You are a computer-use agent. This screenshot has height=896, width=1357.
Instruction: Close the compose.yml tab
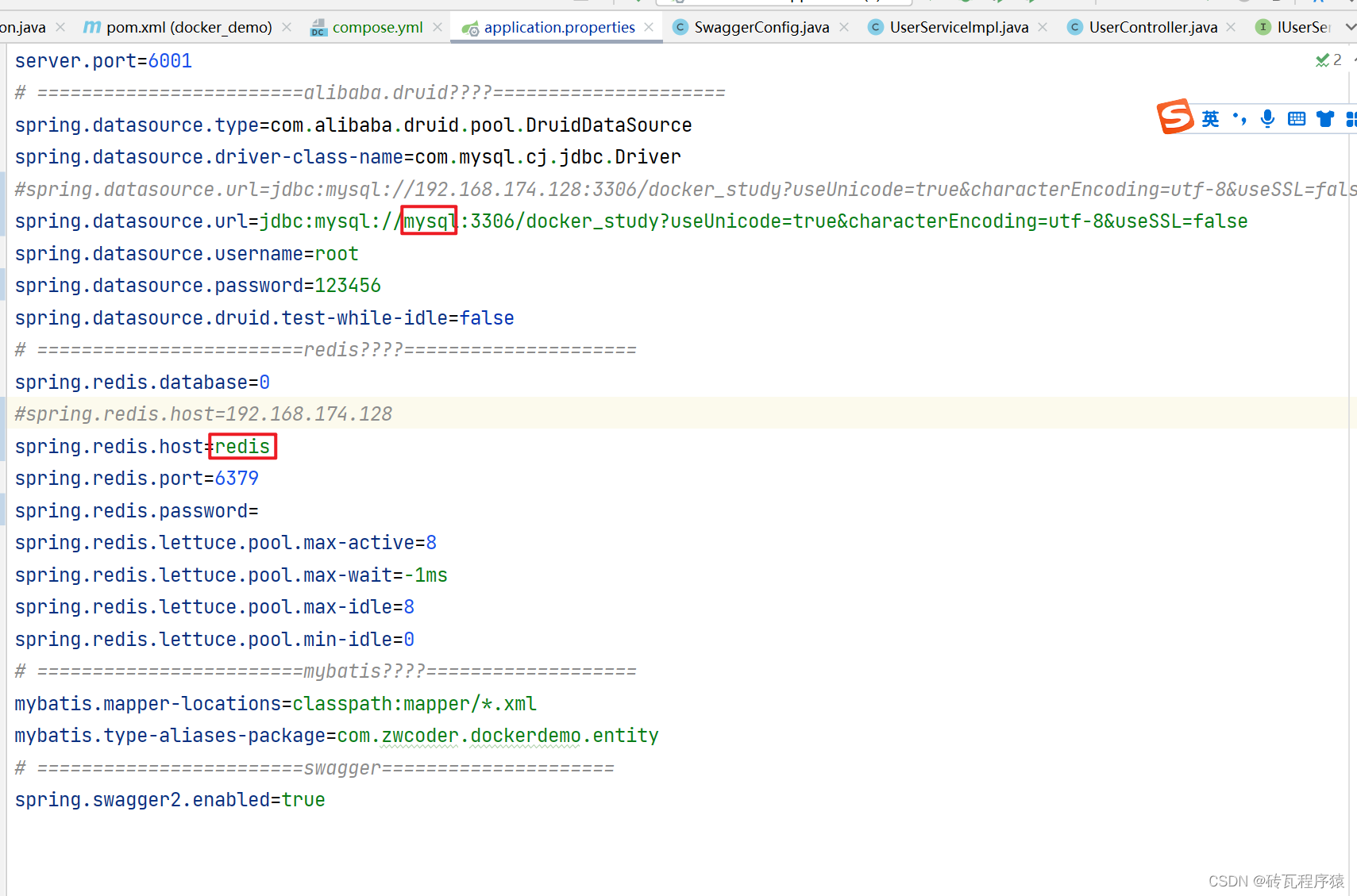point(438,27)
